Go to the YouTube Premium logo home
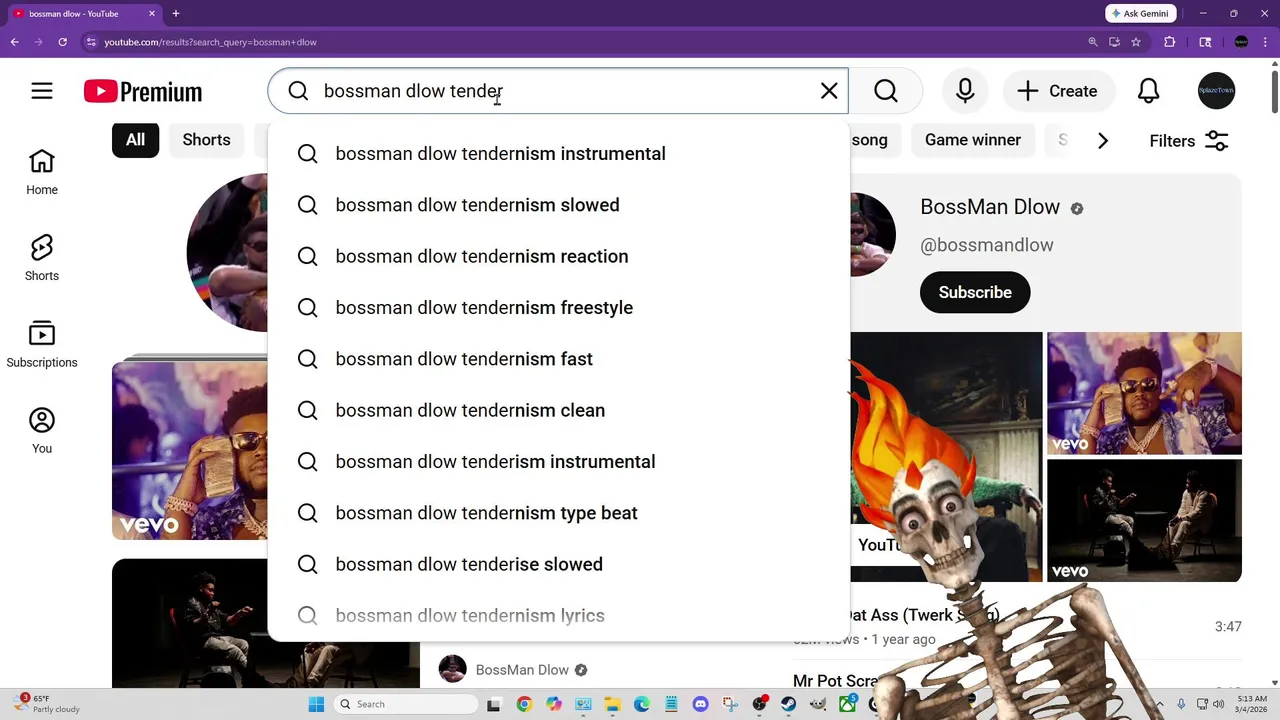Viewport: 1280px width, 720px height. click(x=143, y=92)
